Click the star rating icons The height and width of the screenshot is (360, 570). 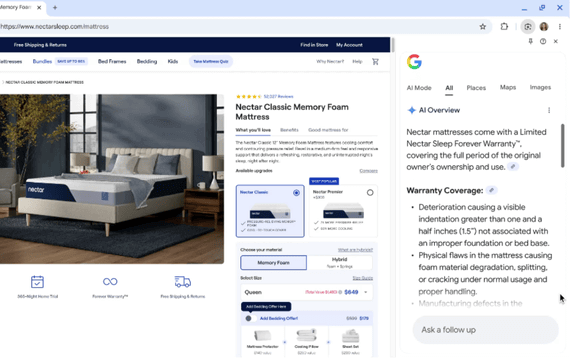249,97
